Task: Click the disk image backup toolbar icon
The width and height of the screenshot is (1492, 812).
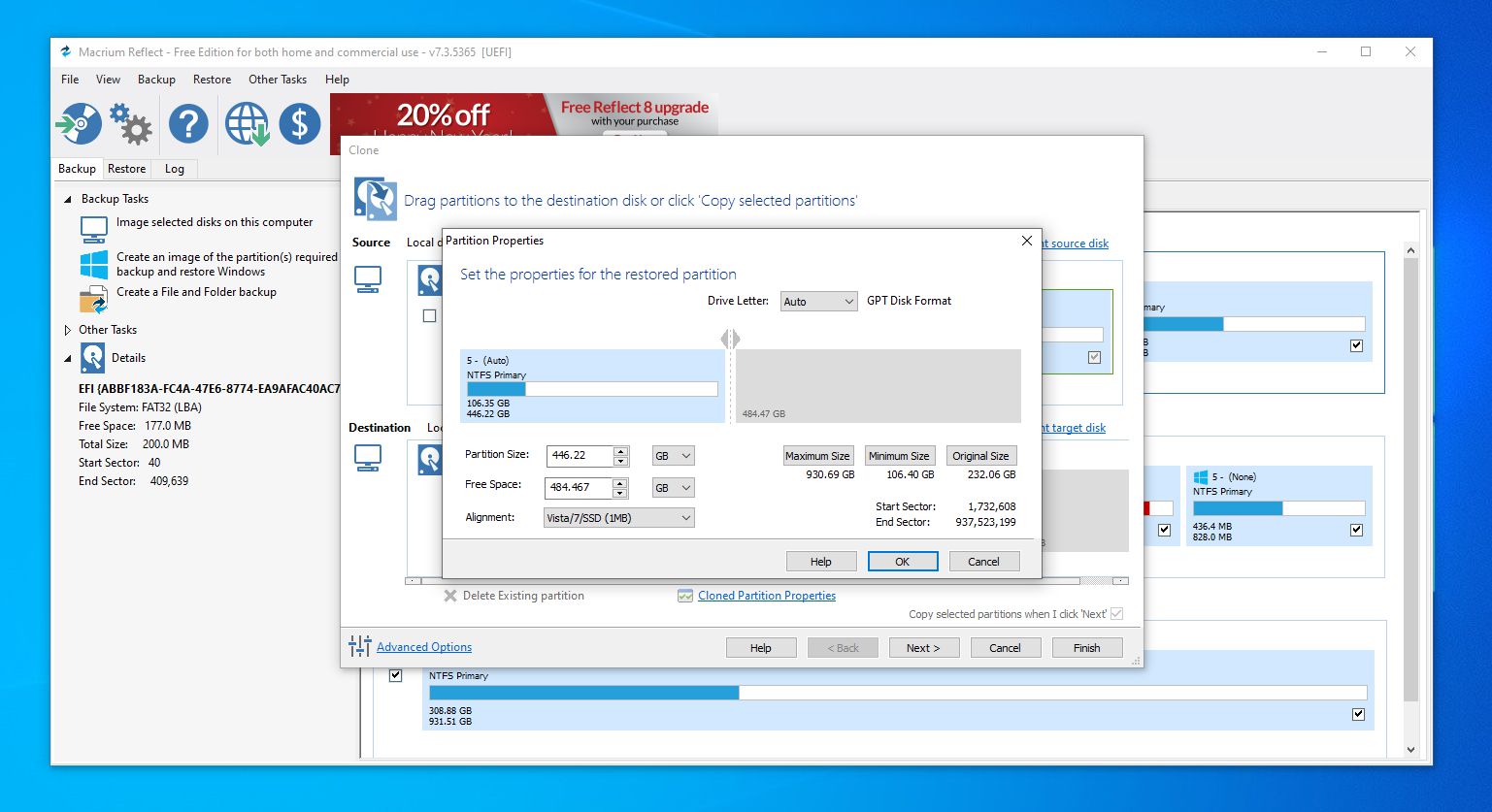Action: pyautogui.click(x=78, y=124)
